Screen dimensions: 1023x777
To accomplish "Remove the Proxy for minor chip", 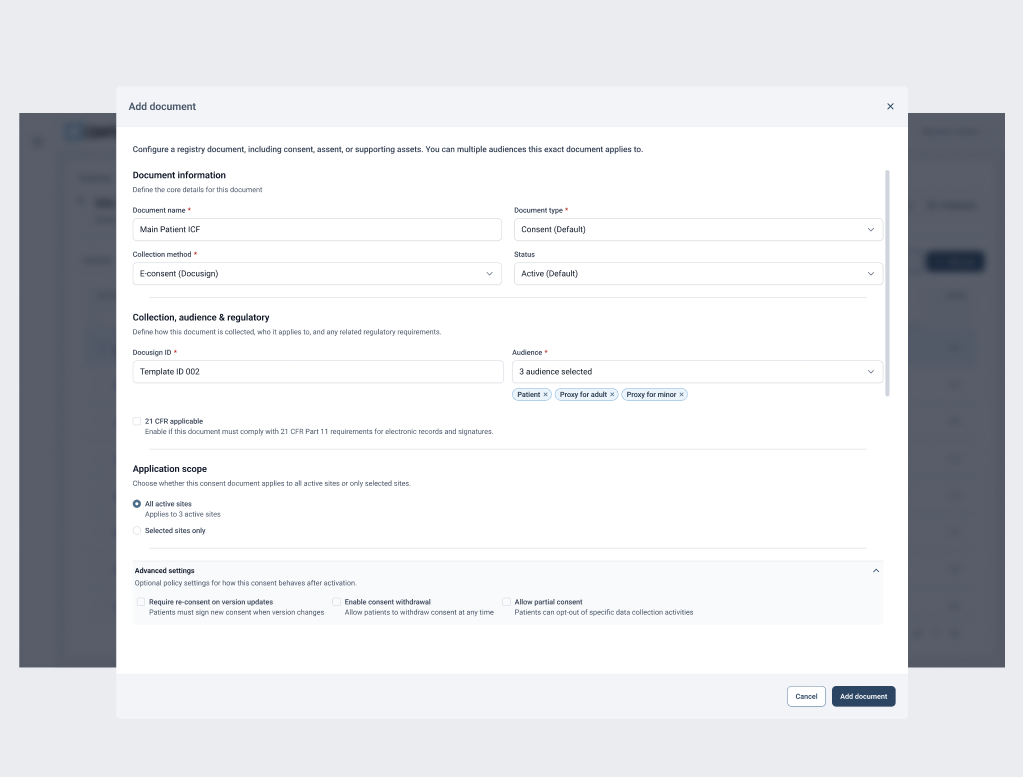I will coord(681,395).
